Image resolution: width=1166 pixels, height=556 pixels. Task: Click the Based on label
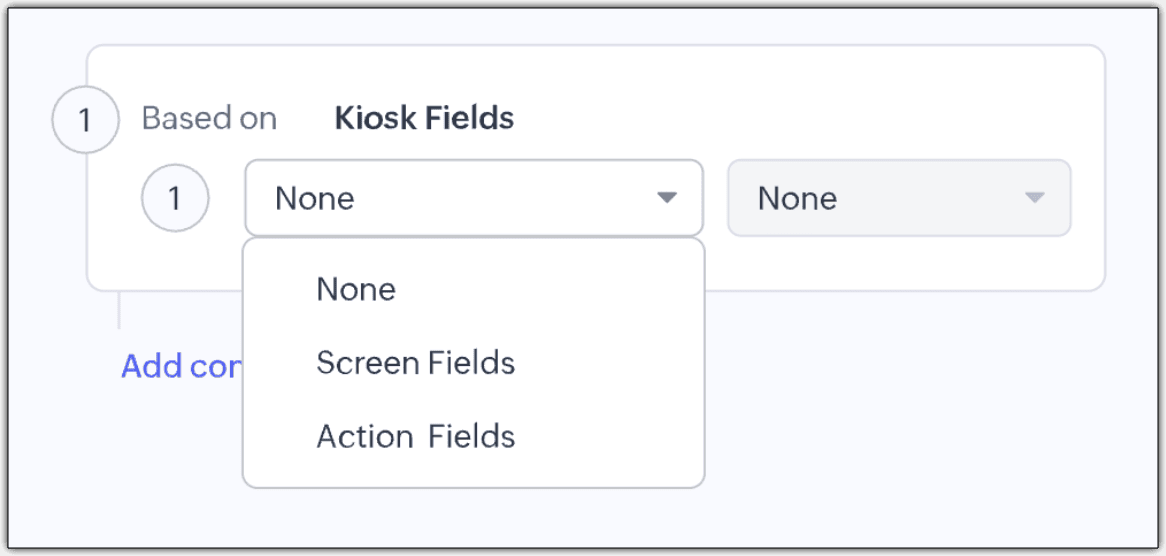pyautogui.click(x=209, y=119)
